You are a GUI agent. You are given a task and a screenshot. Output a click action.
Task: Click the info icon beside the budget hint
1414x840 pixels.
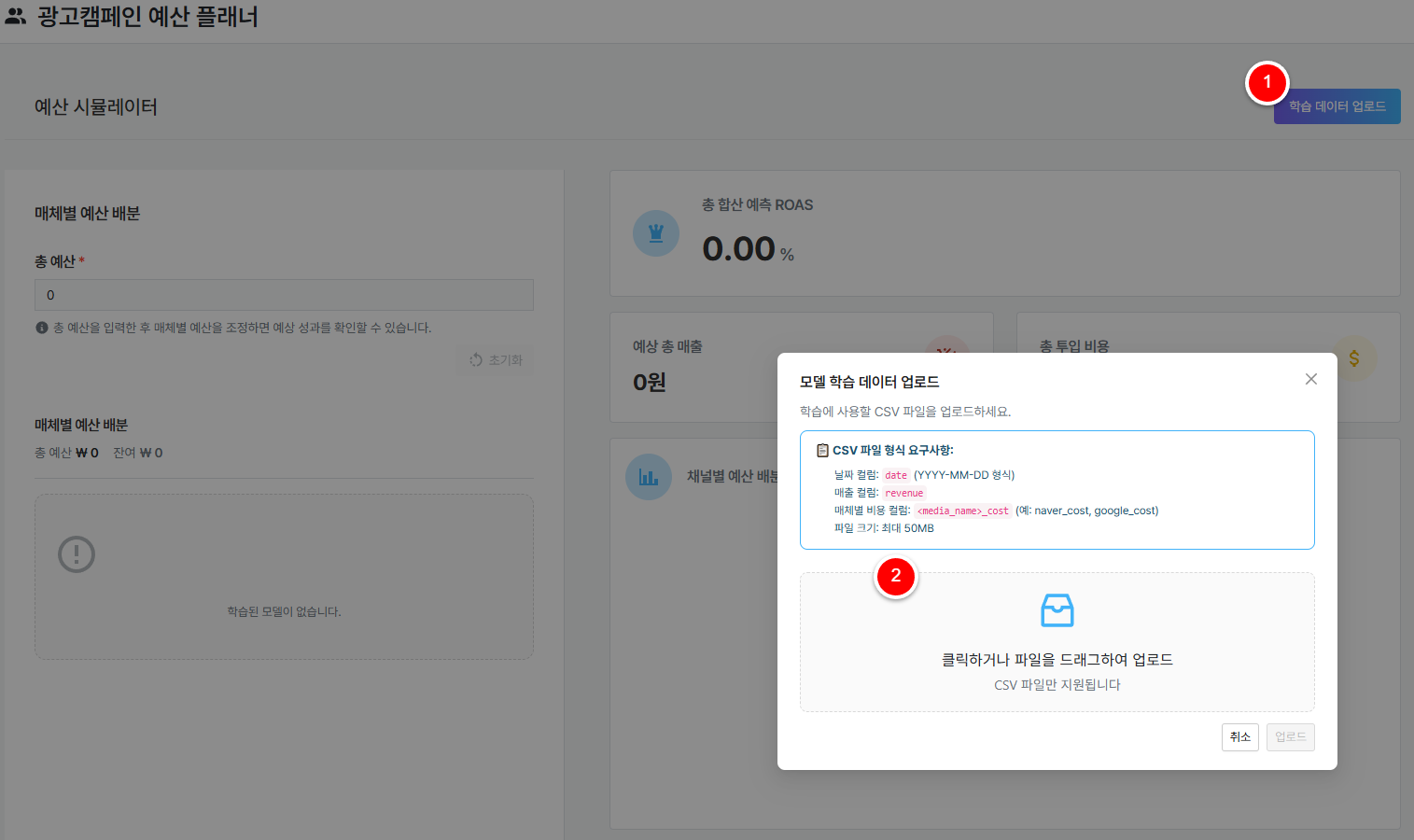pos(42,328)
